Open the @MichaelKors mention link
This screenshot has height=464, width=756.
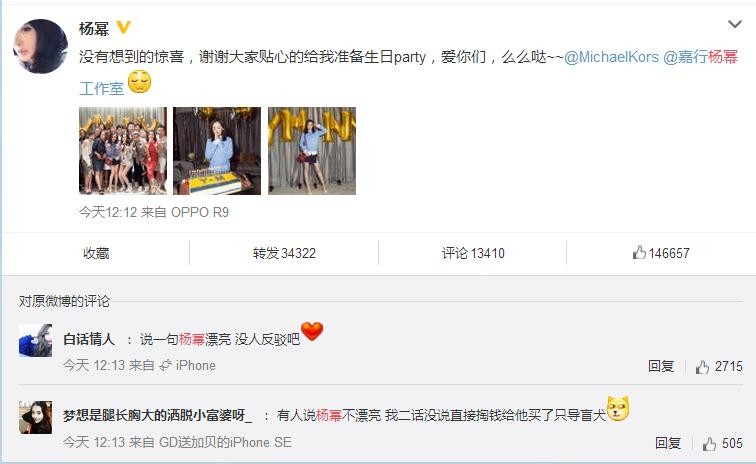click(611, 57)
